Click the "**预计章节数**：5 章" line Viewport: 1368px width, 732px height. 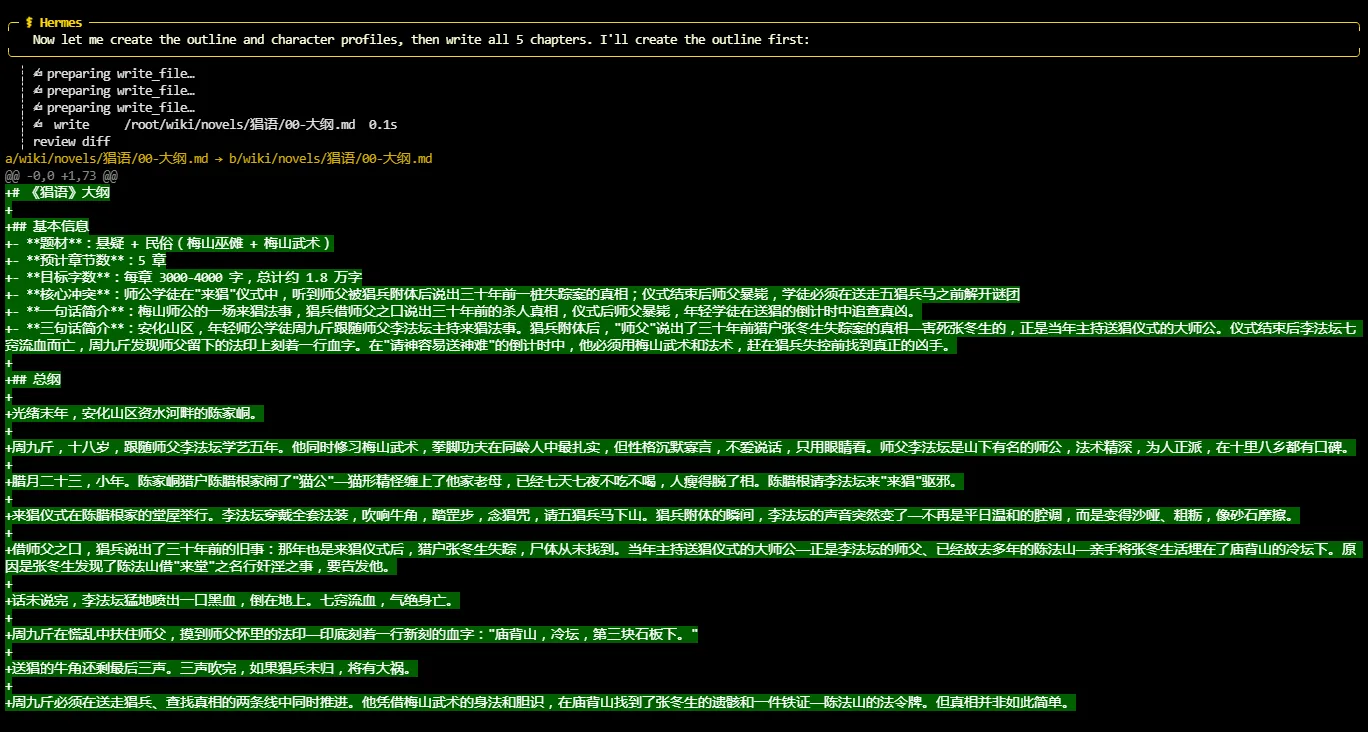click(x=87, y=260)
